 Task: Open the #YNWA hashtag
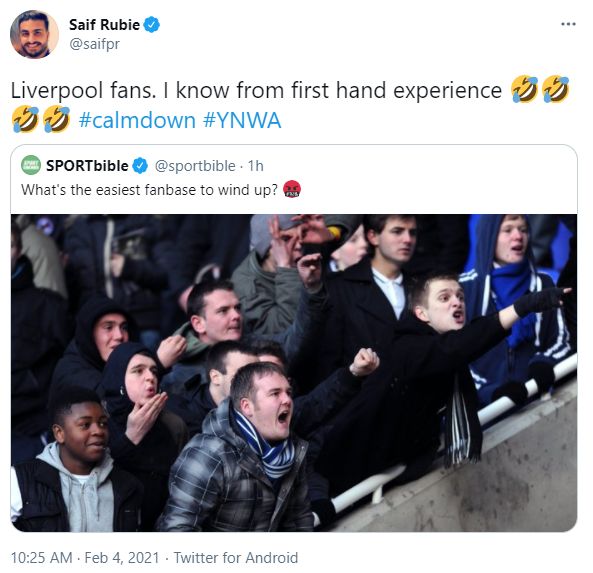tap(242, 120)
